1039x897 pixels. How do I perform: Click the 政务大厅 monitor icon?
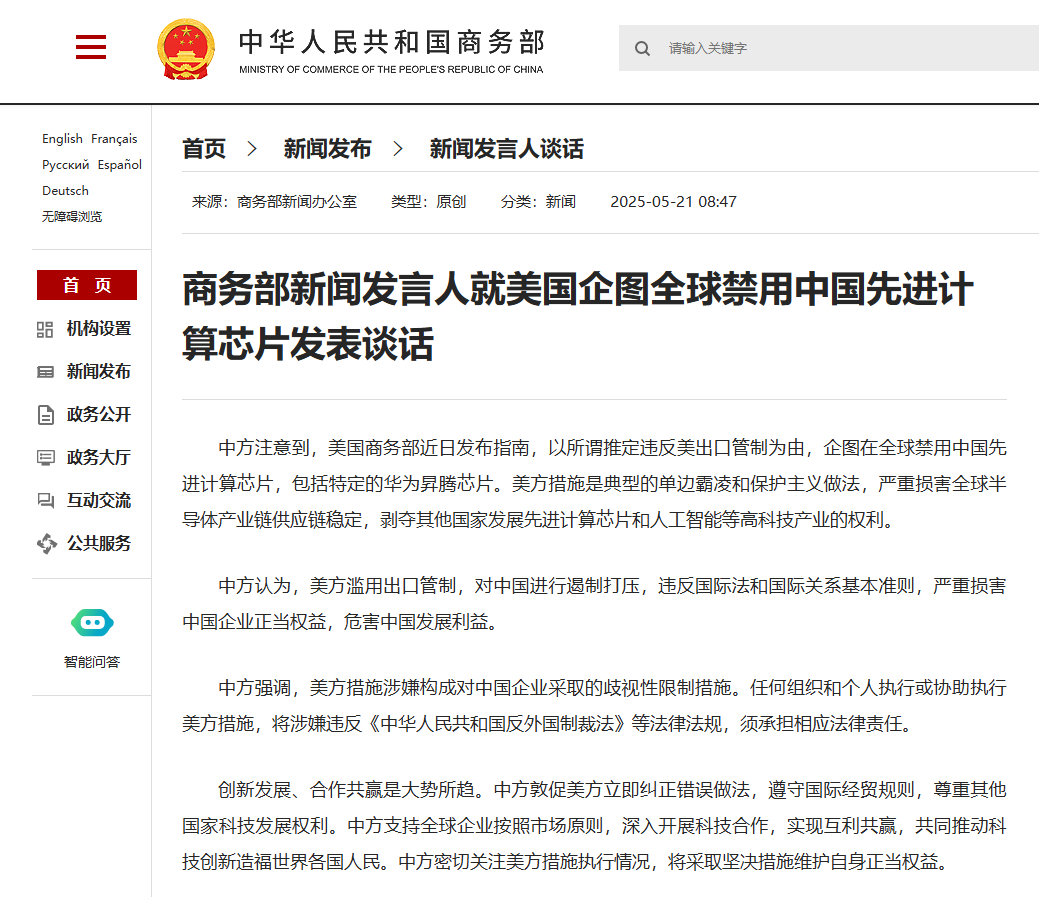click(45, 458)
